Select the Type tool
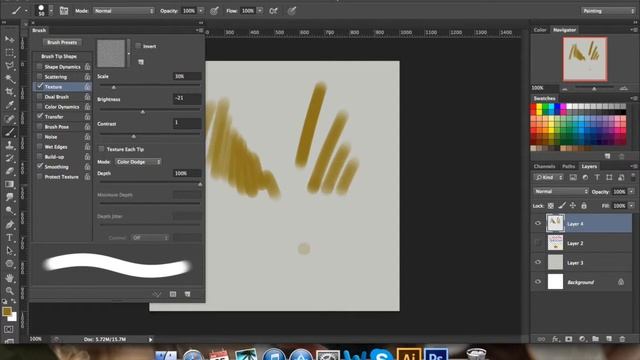640x360 pixels. point(9,238)
